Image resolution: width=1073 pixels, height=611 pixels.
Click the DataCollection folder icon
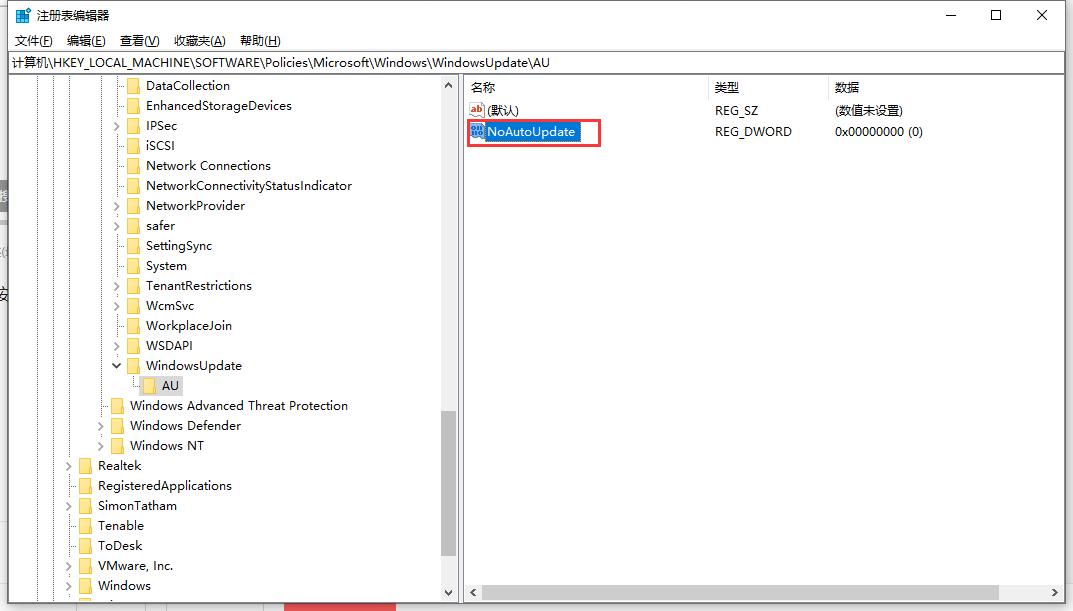(133, 86)
